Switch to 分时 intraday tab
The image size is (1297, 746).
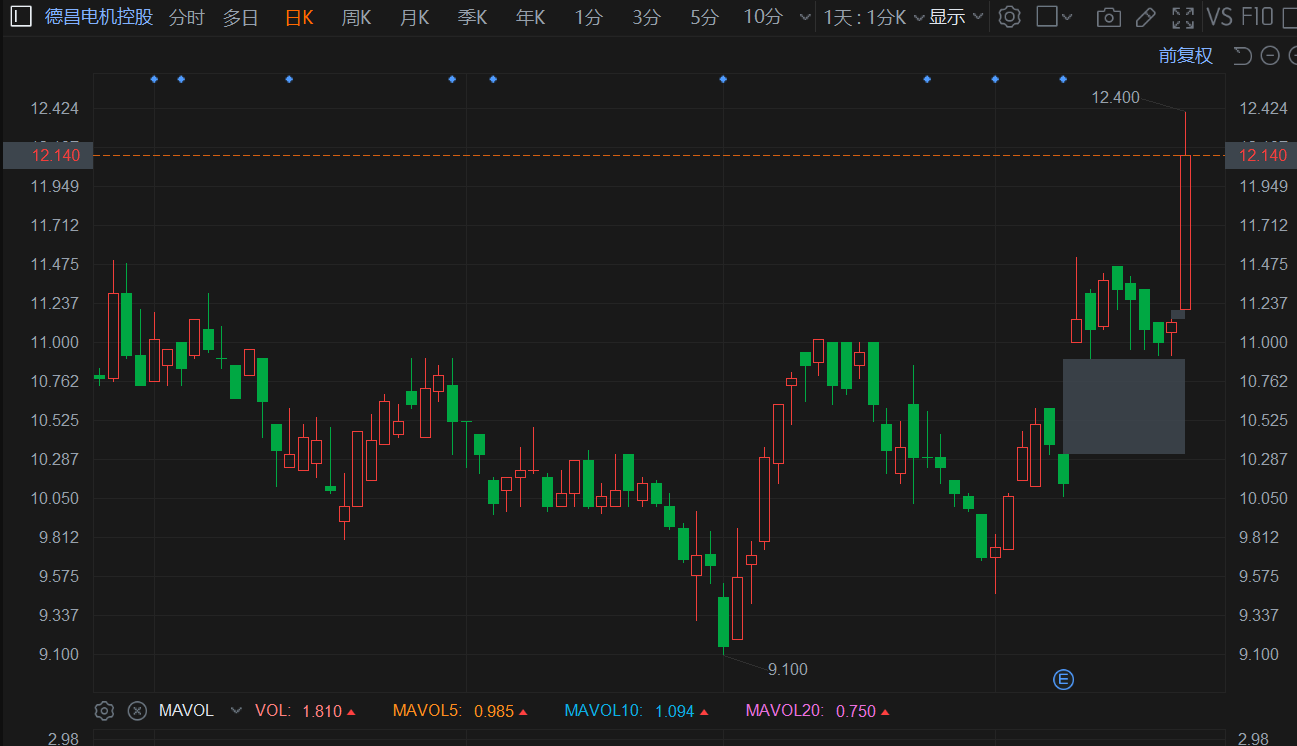pos(186,17)
